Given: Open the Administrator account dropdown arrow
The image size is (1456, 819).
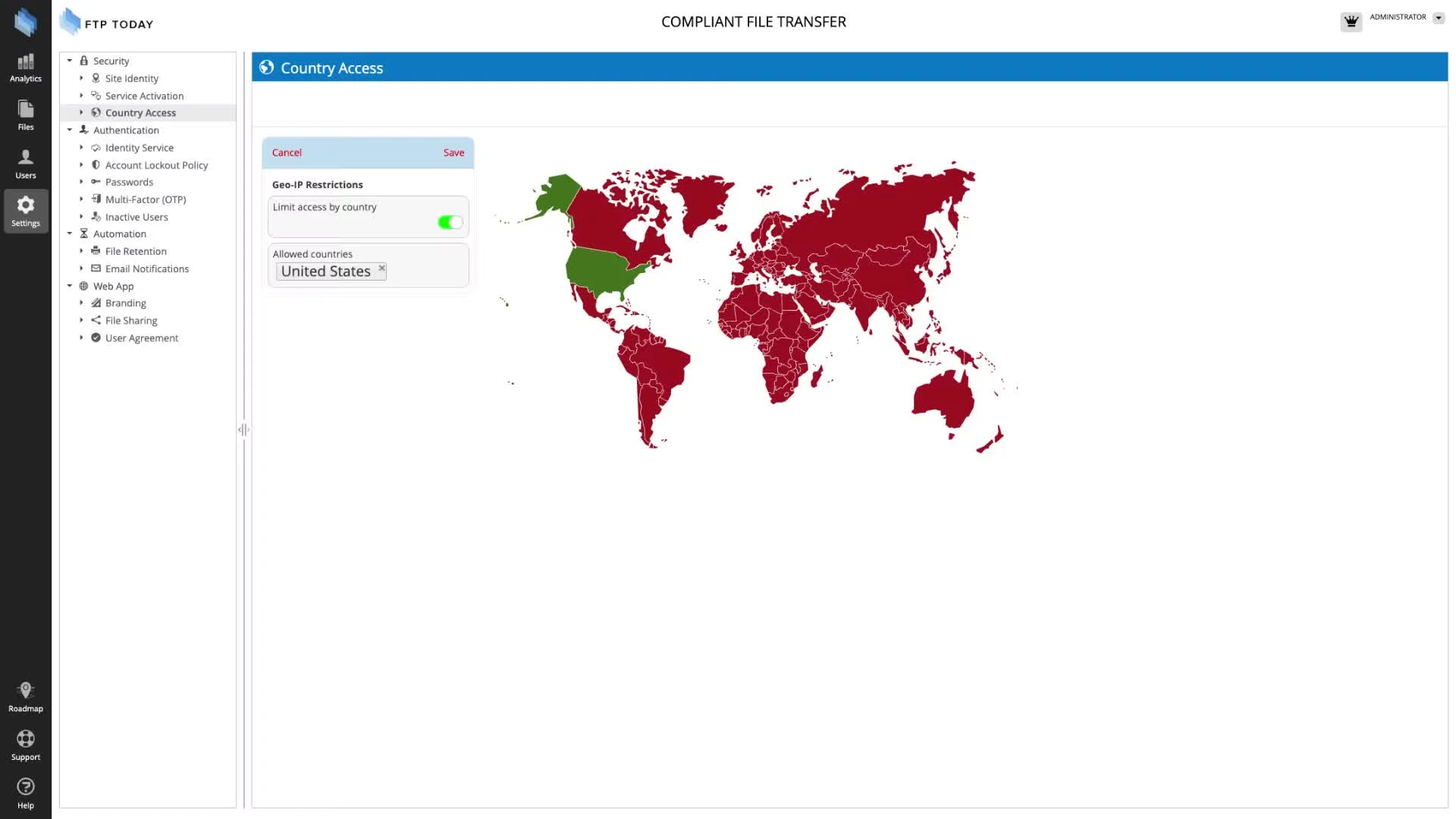Looking at the screenshot, I should click(1439, 17).
